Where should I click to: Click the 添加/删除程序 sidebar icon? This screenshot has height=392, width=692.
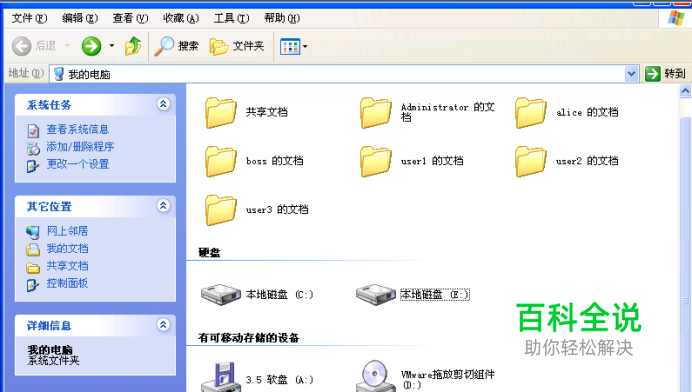click(x=33, y=148)
